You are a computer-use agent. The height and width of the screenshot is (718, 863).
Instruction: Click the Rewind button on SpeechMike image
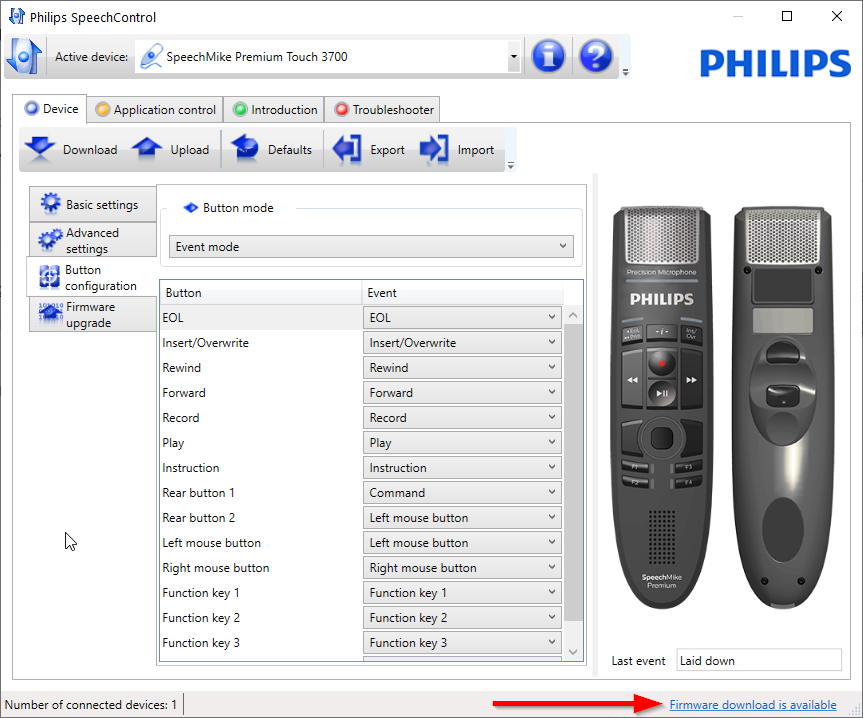[632, 380]
